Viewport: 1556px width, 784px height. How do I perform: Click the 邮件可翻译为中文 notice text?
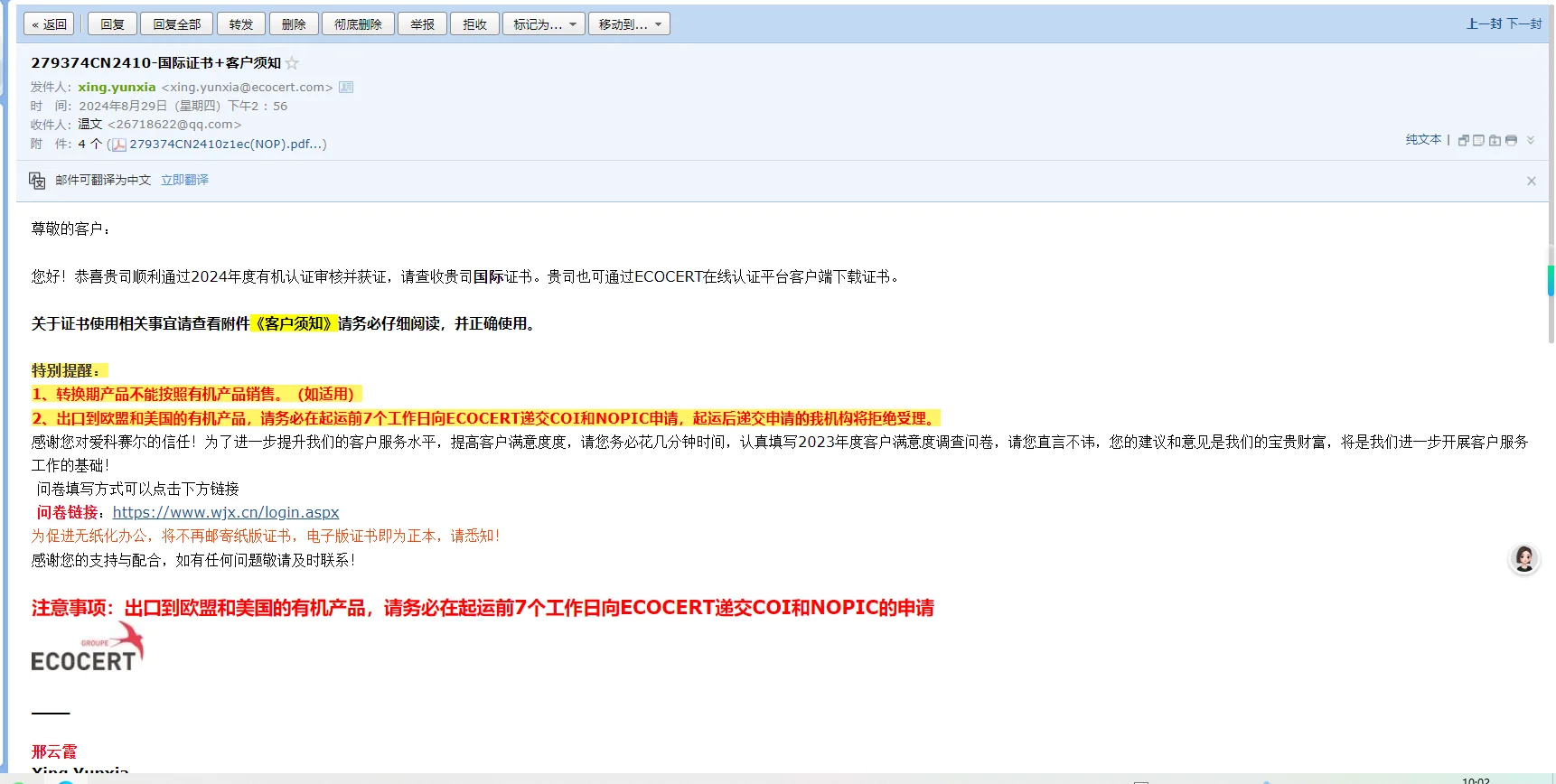pos(103,181)
